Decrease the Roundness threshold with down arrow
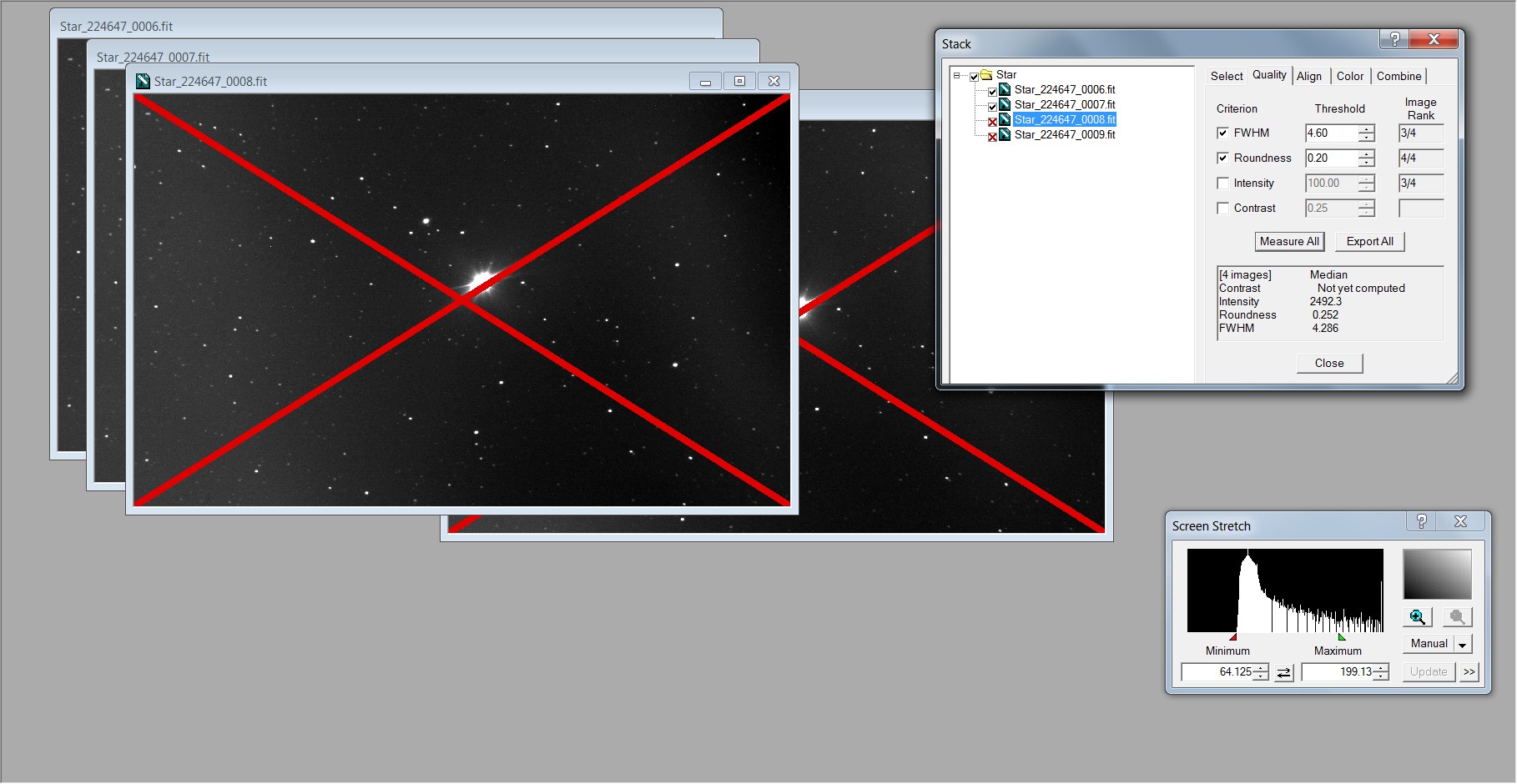This screenshot has width=1517, height=784. (x=1366, y=163)
